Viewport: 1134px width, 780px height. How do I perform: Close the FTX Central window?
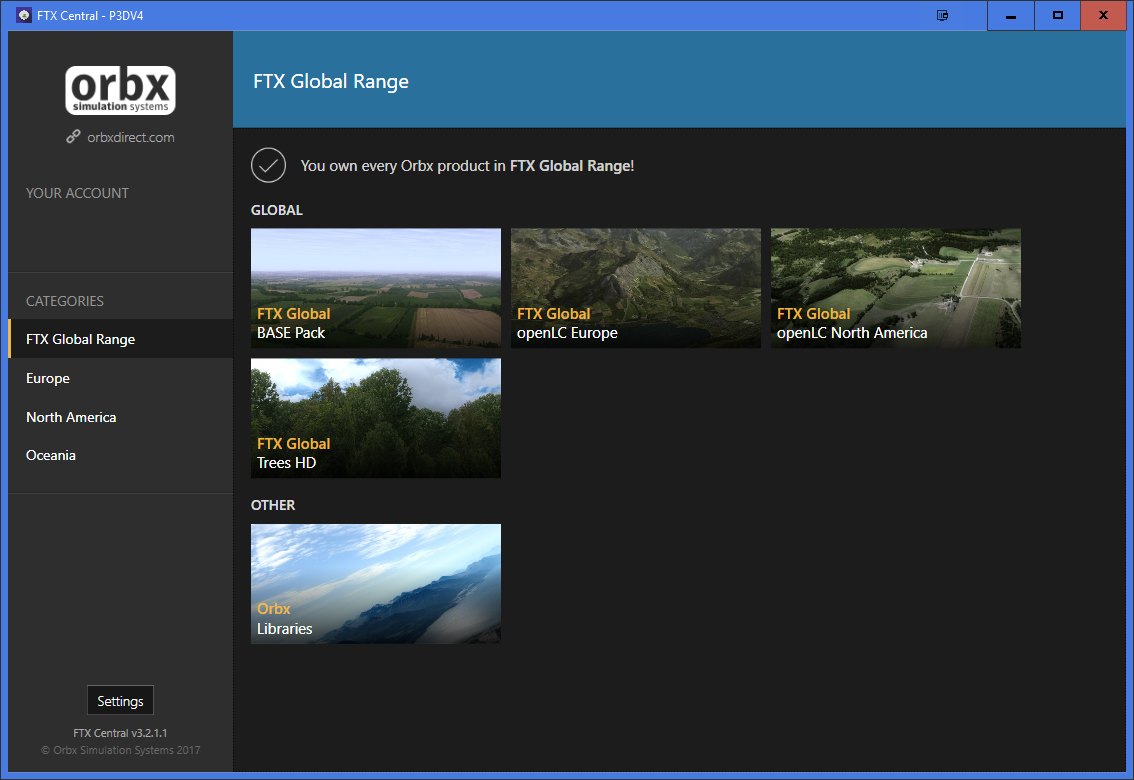pyautogui.click(x=1103, y=15)
